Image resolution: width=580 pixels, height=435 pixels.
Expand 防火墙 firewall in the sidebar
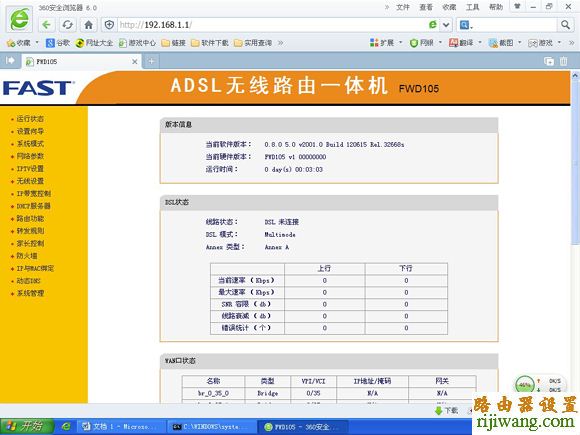27,256
